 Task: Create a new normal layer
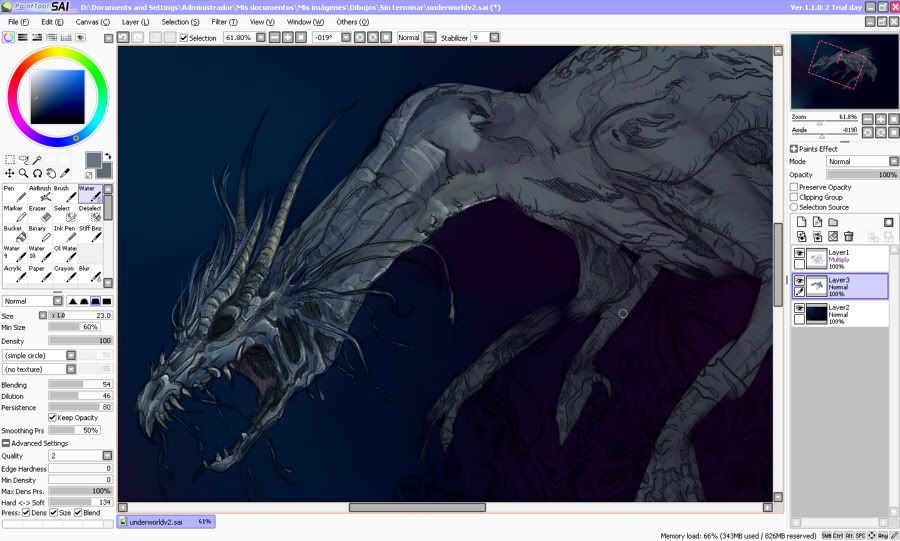pos(802,222)
